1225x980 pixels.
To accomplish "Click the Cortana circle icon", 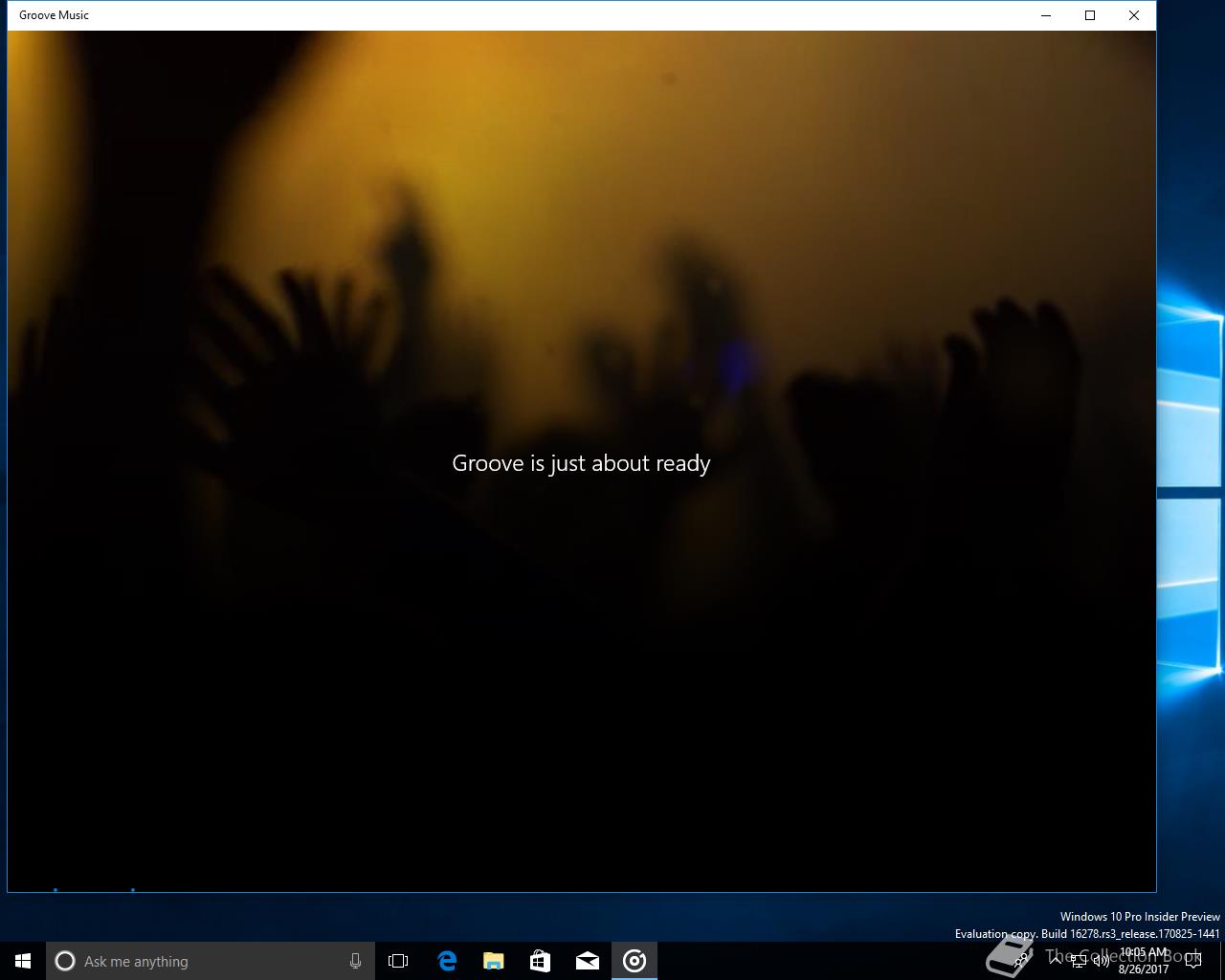I will (65, 961).
